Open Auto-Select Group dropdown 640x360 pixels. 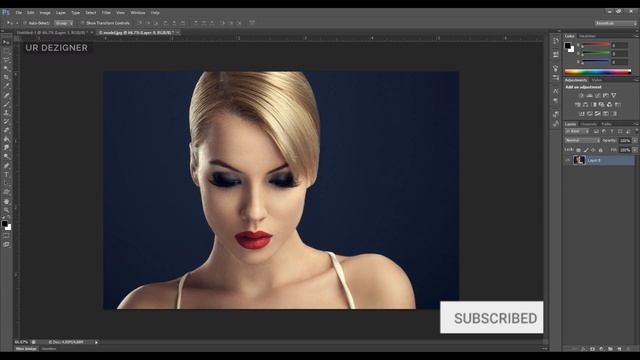(63, 23)
